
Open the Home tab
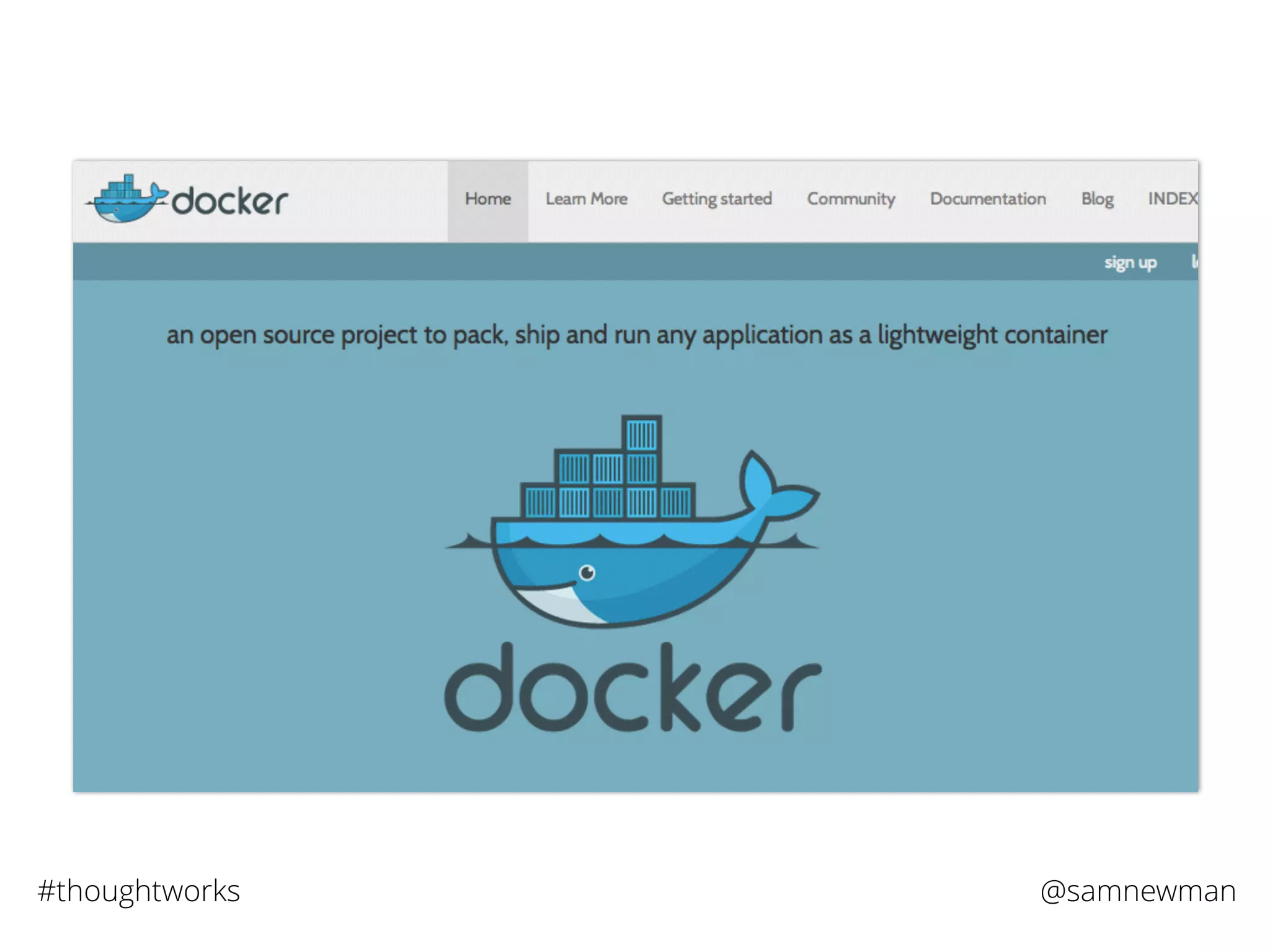[488, 199]
